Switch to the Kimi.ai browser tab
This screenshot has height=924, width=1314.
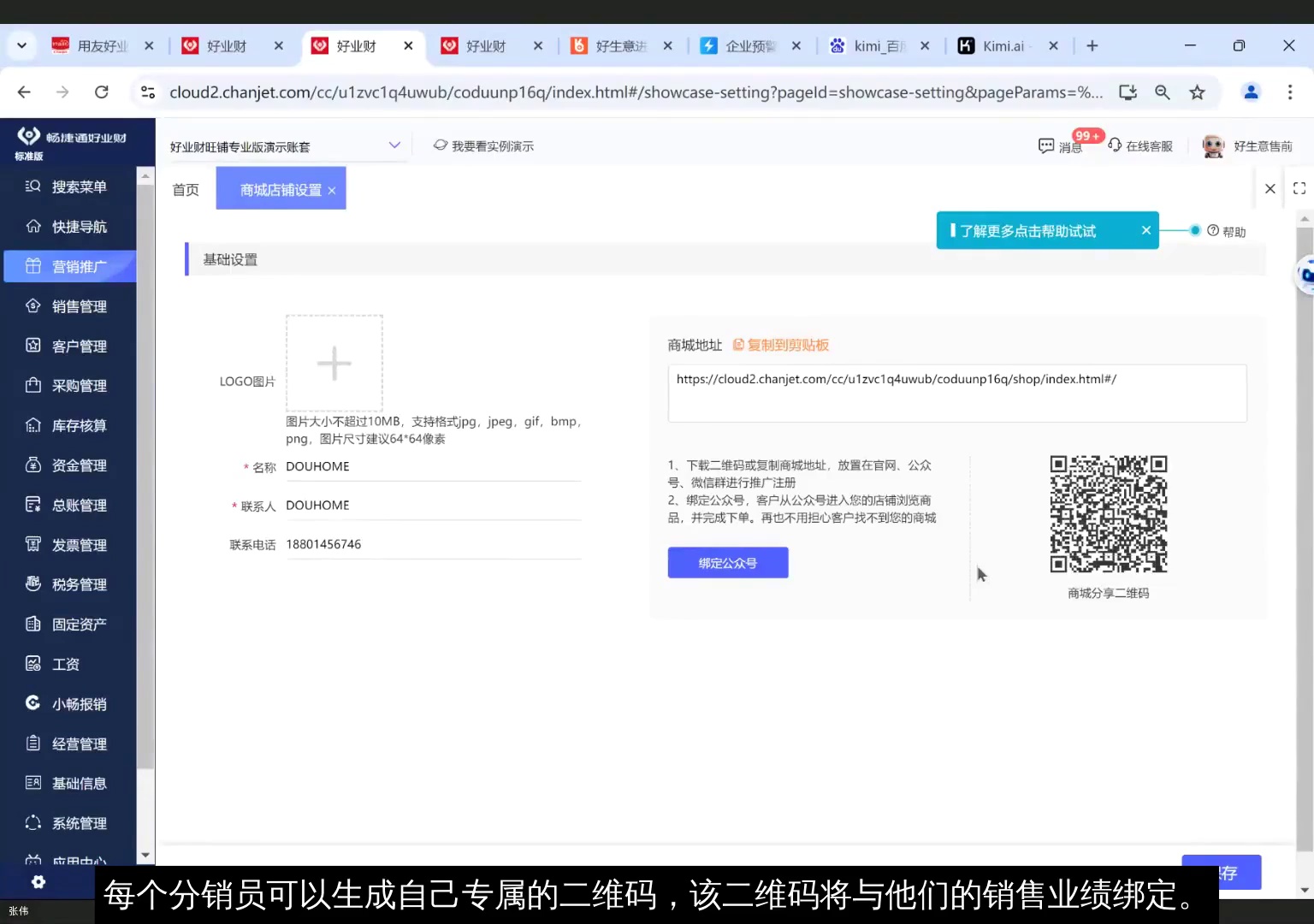pyautogui.click(x=999, y=45)
